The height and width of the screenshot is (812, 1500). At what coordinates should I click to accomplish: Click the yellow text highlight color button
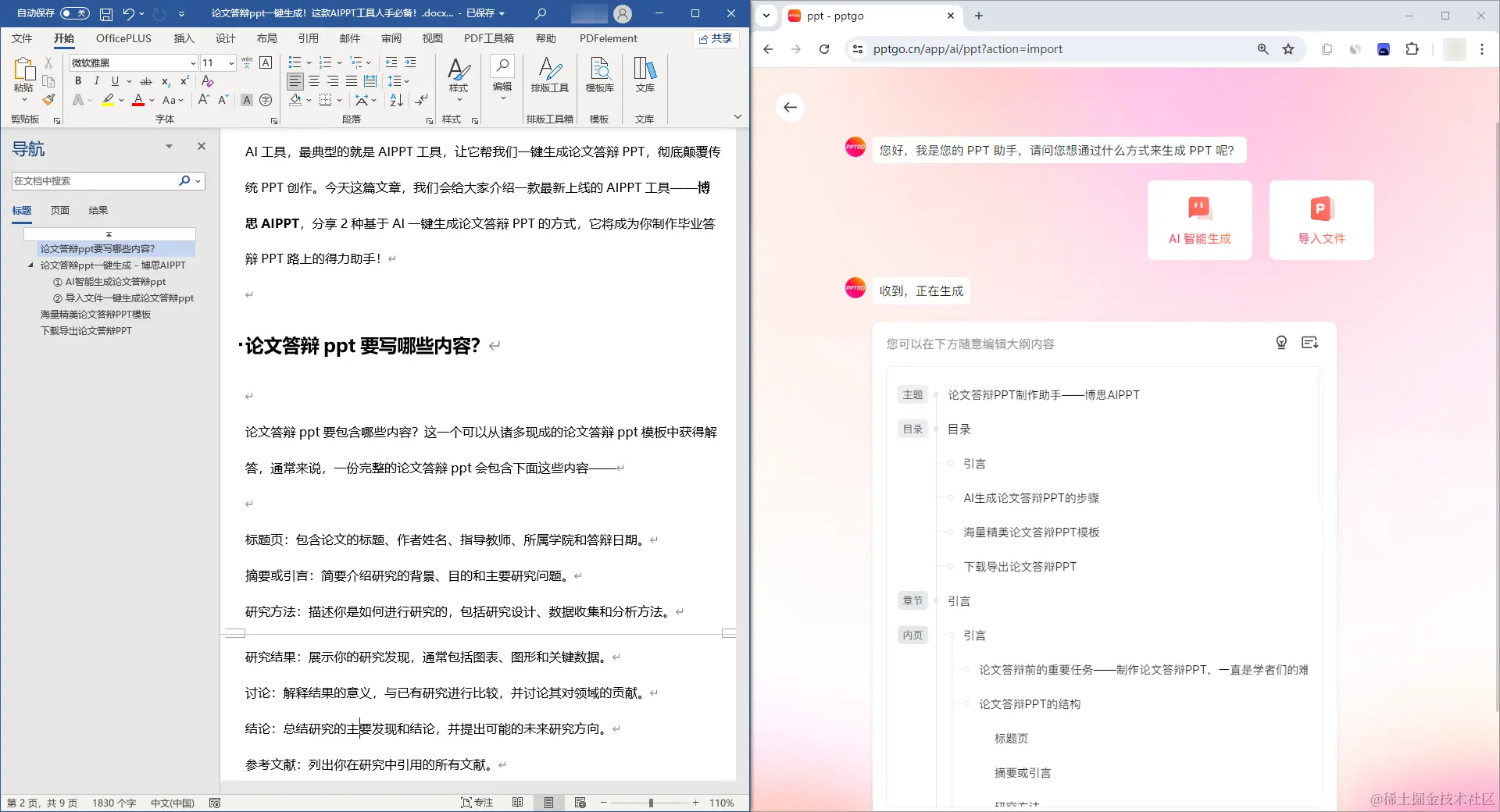[x=109, y=100]
